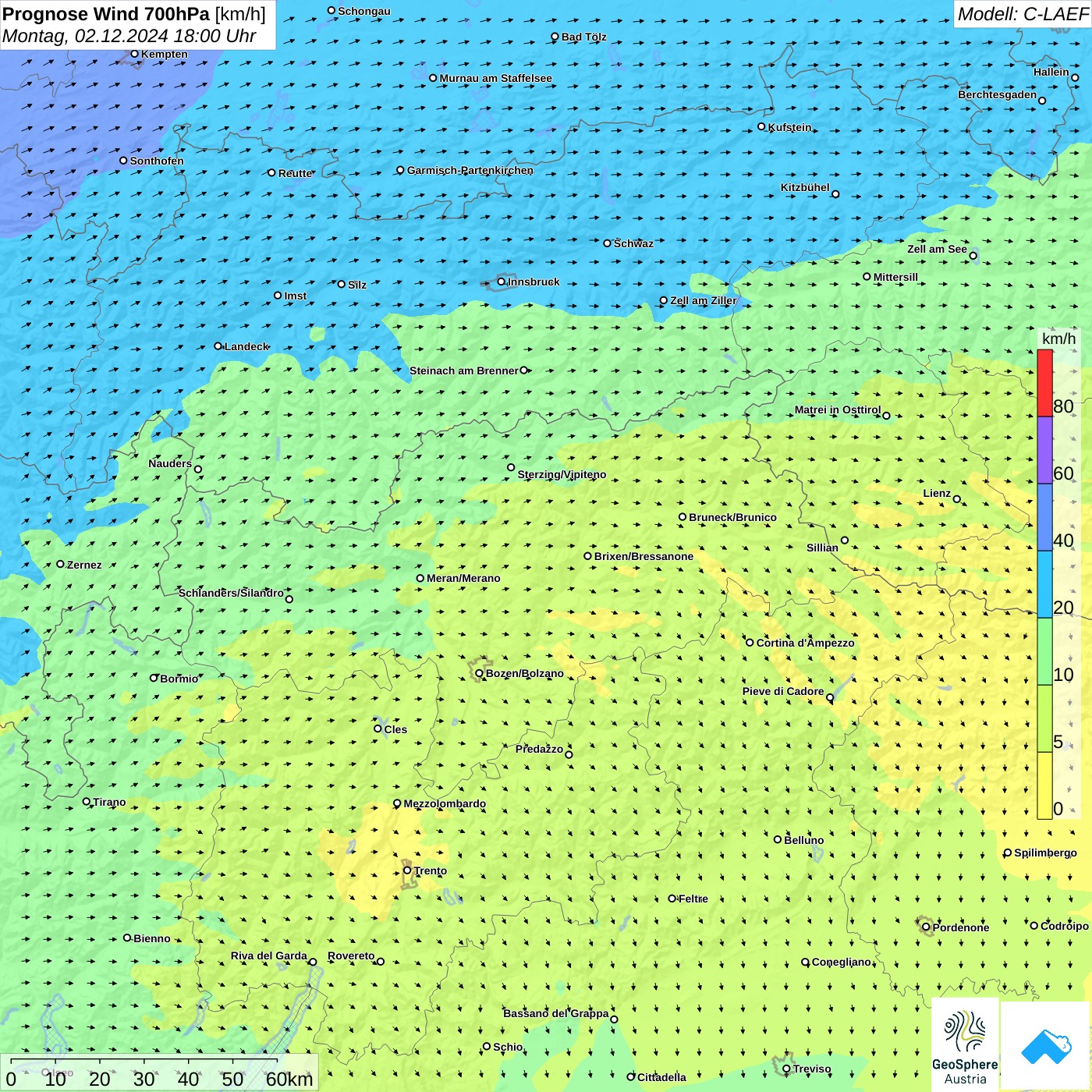Click the 'Prognose Wind 700hPa' title

pos(107,14)
